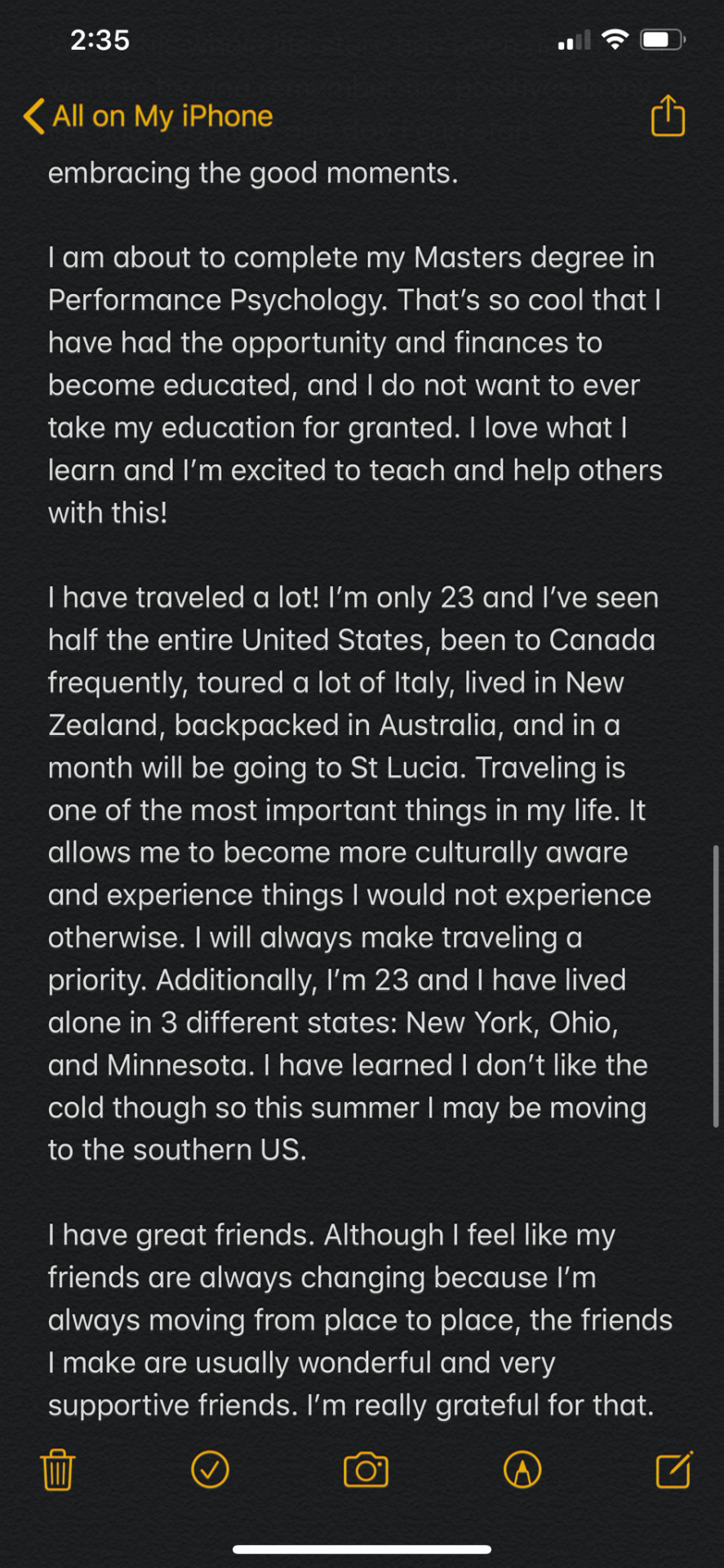Viewport: 724px width, 1568px height.
Task: Tap the share icon at top right
Action: coord(668,115)
